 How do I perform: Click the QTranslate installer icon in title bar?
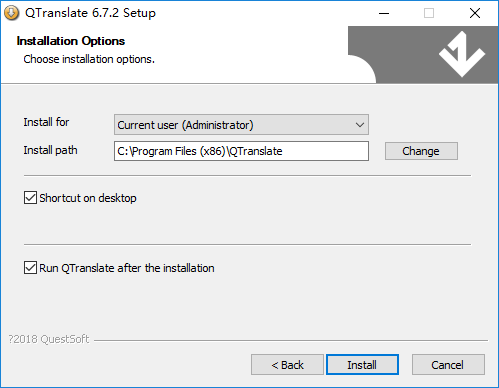coord(11,13)
